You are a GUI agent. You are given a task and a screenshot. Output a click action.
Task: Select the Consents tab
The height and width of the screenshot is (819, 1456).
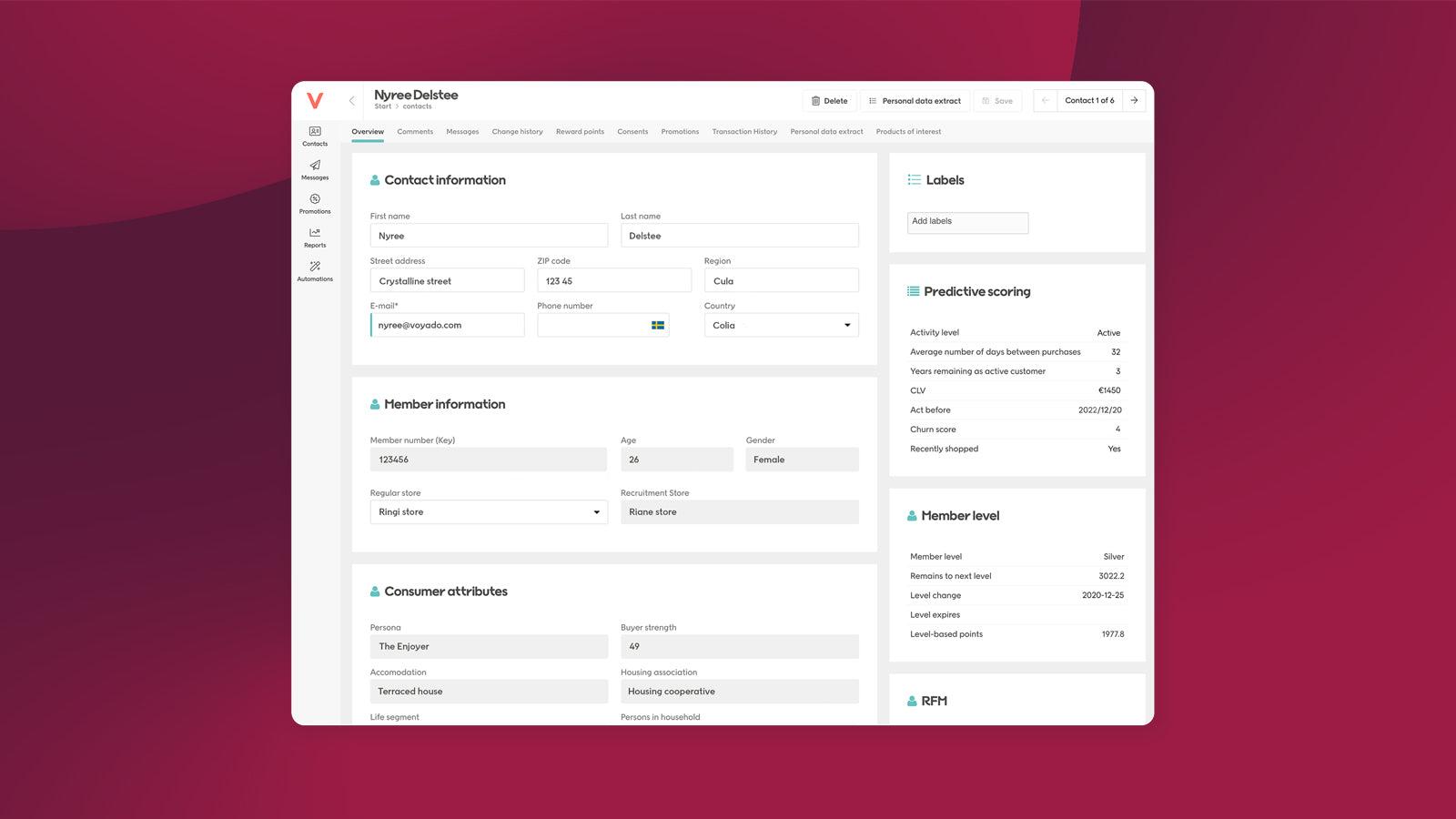632,132
